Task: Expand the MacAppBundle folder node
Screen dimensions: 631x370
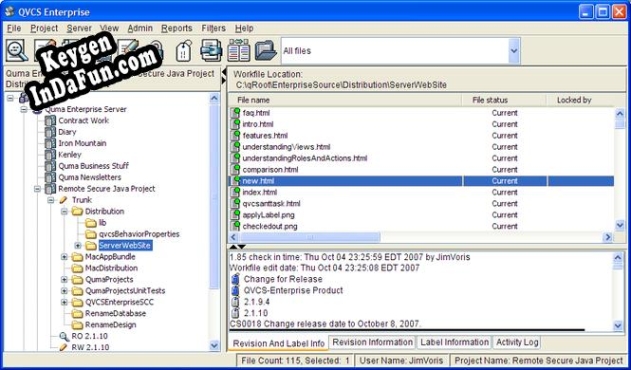Action: [64, 256]
